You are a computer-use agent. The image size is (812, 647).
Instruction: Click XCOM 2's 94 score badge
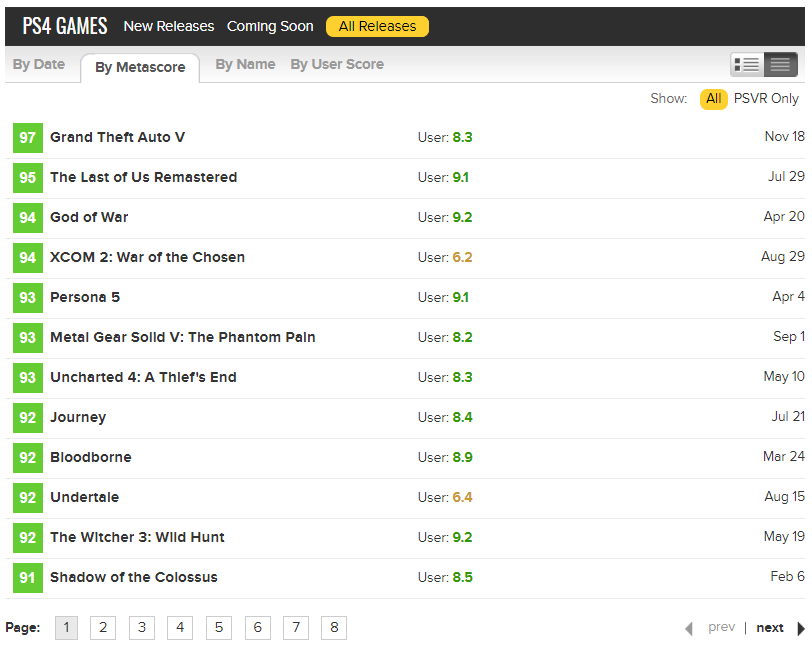click(x=27, y=257)
